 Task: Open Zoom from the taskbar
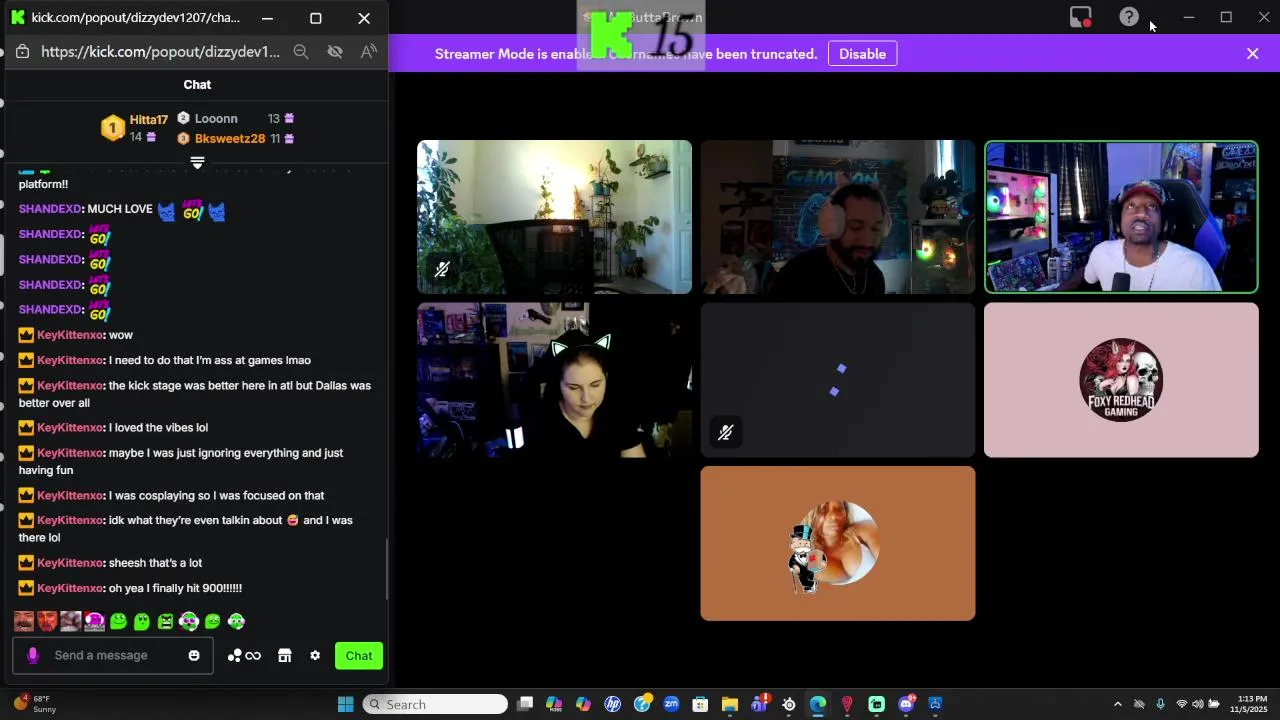(671, 704)
